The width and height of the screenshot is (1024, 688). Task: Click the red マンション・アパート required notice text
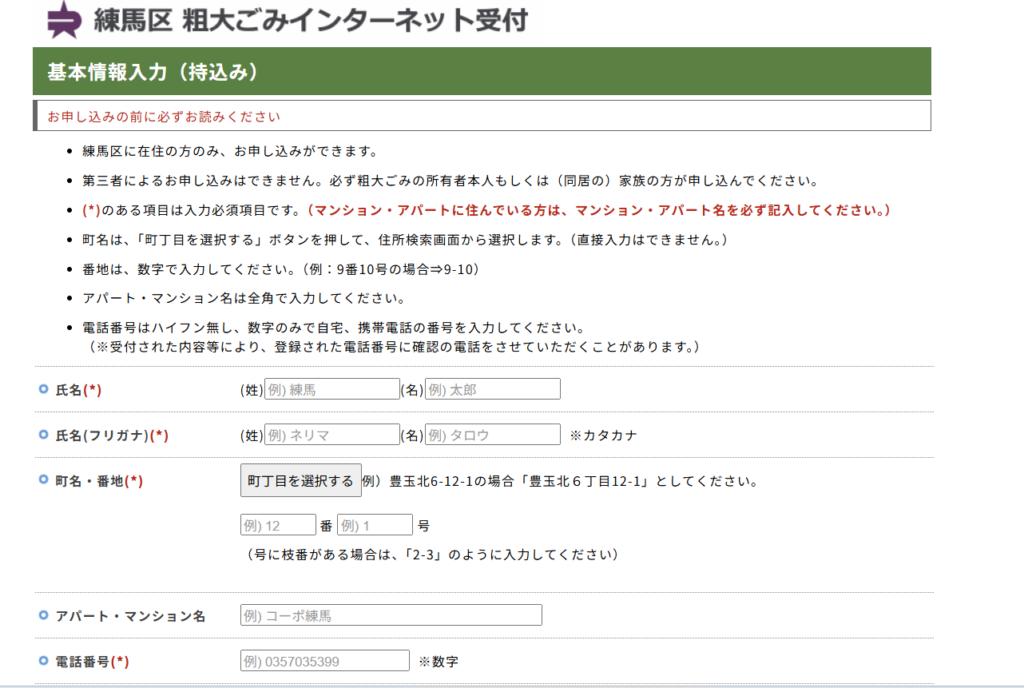tap(598, 210)
